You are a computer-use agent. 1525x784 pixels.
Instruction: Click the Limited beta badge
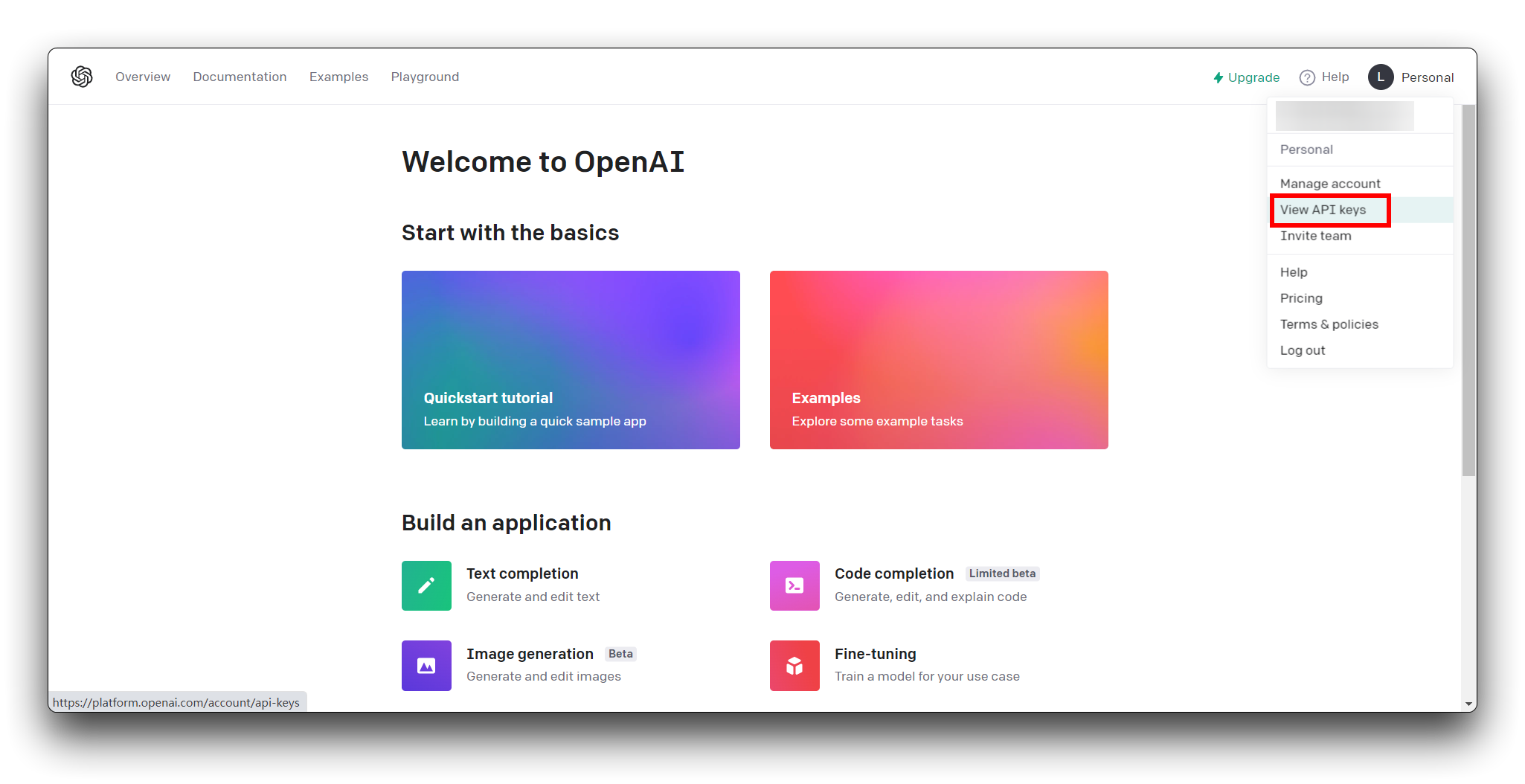click(x=1002, y=573)
